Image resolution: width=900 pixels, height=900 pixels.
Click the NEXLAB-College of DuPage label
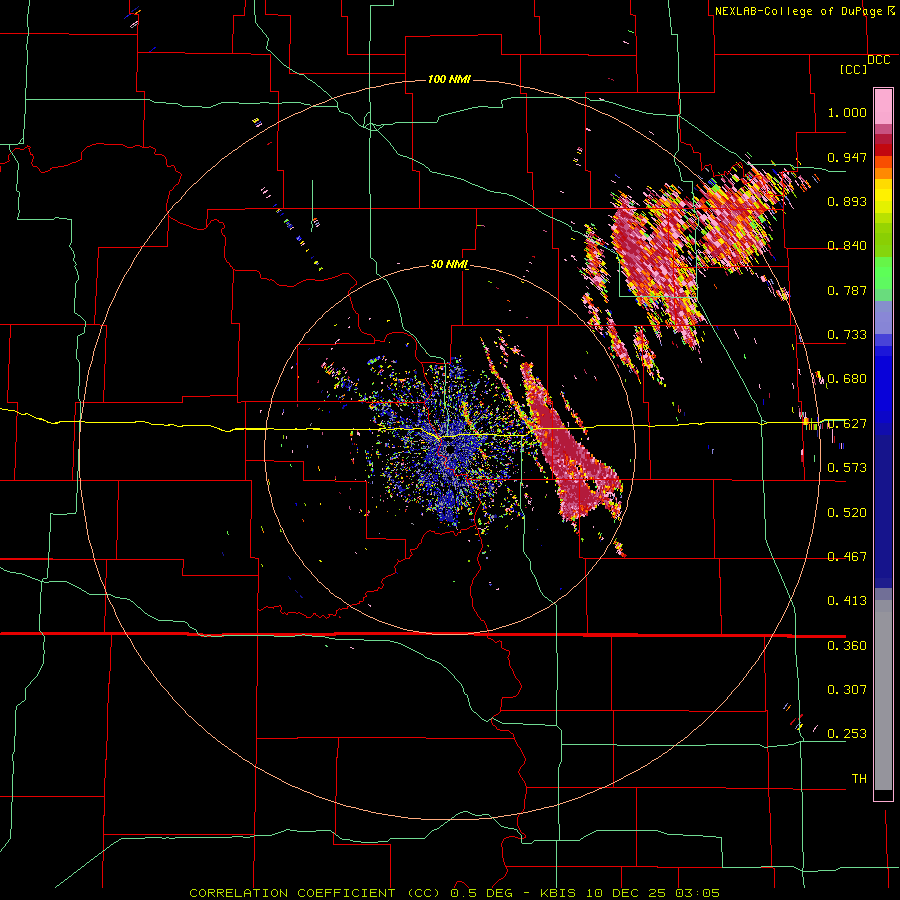click(798, 11)
